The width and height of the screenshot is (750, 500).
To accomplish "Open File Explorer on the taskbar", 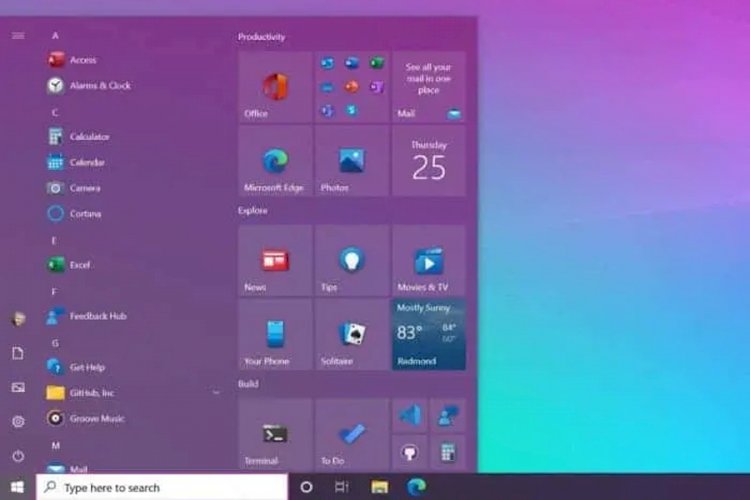I will 379,487.
